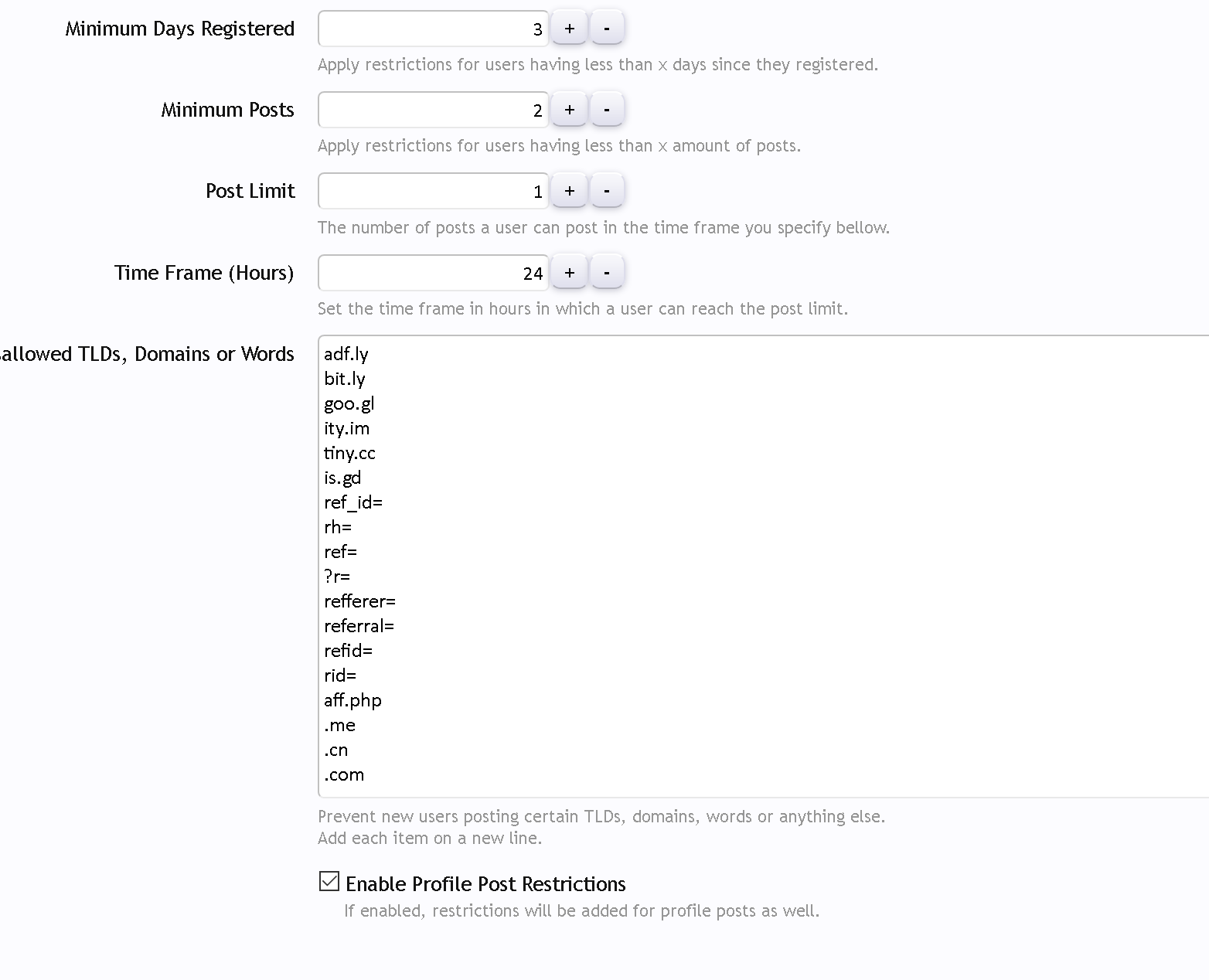This screenshot has width=1209, height=980.
Task: Click into the Post Limit field
Action: (x=433, y=192)
